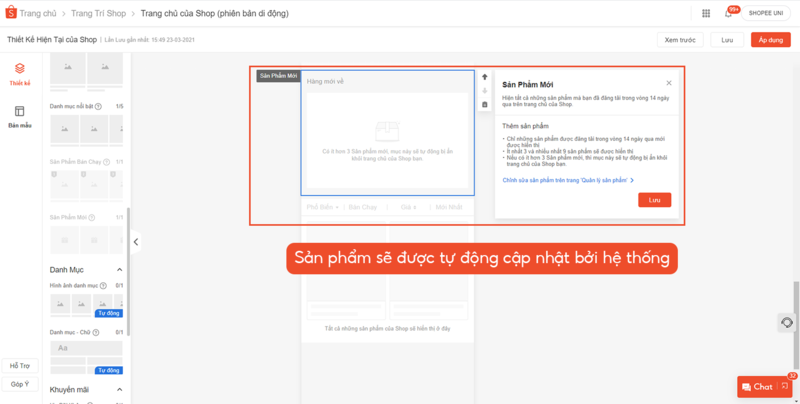
Task: Switch to the Bản mẫu sidebar tab
Action: click(20, 116)
